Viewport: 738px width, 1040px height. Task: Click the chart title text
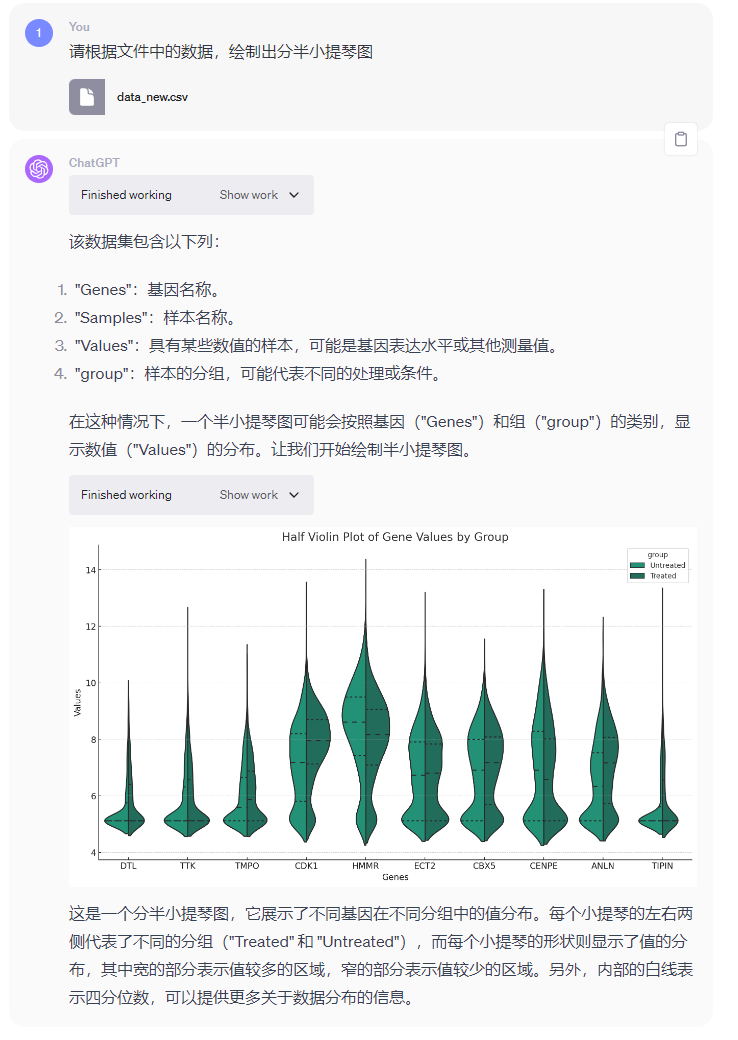pos(395,537)
